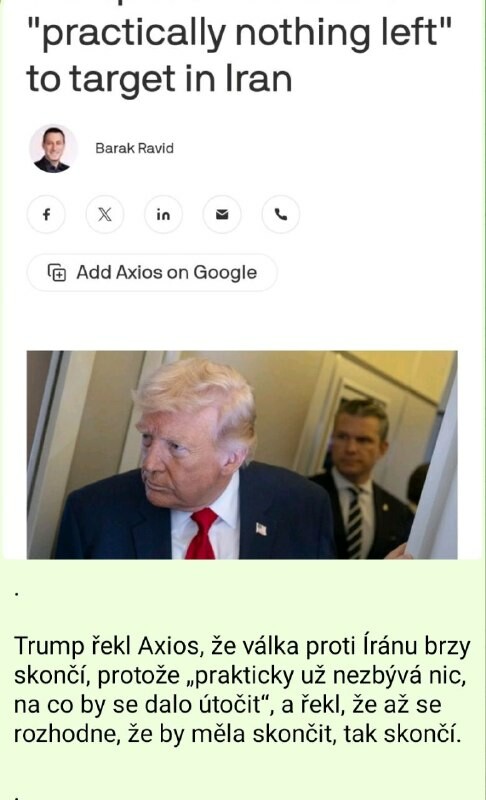The width and height of the screenshot is (486, 800).
Task: Share the article on X
Action: [105, 214]
